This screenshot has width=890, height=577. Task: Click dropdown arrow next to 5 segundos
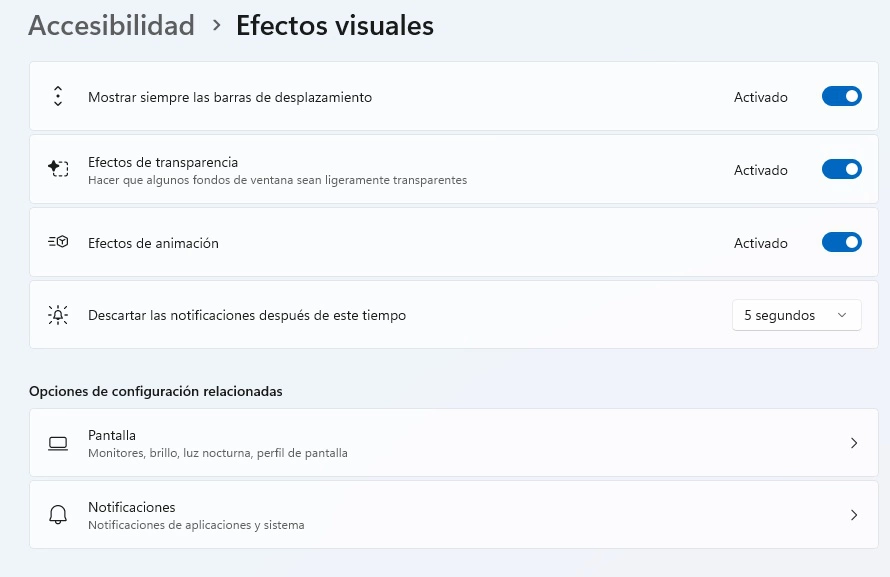tap(842, 315)
